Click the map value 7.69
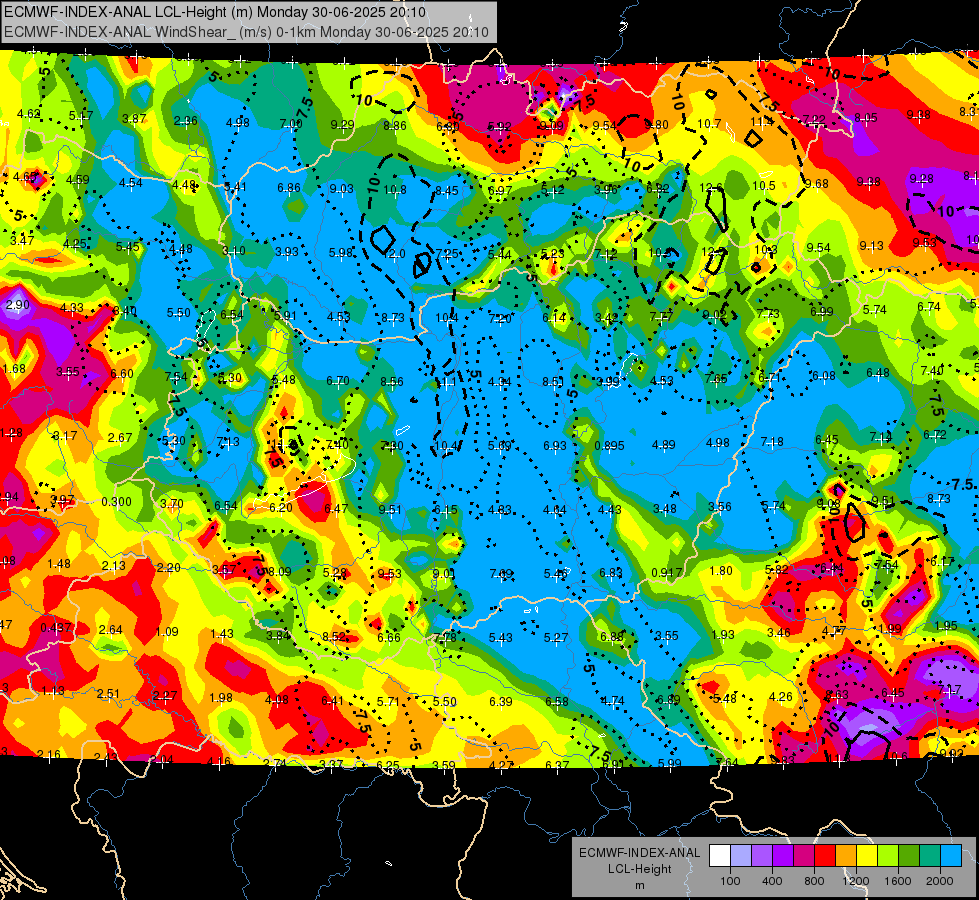 pyautogui.click(x=501, y=573)
